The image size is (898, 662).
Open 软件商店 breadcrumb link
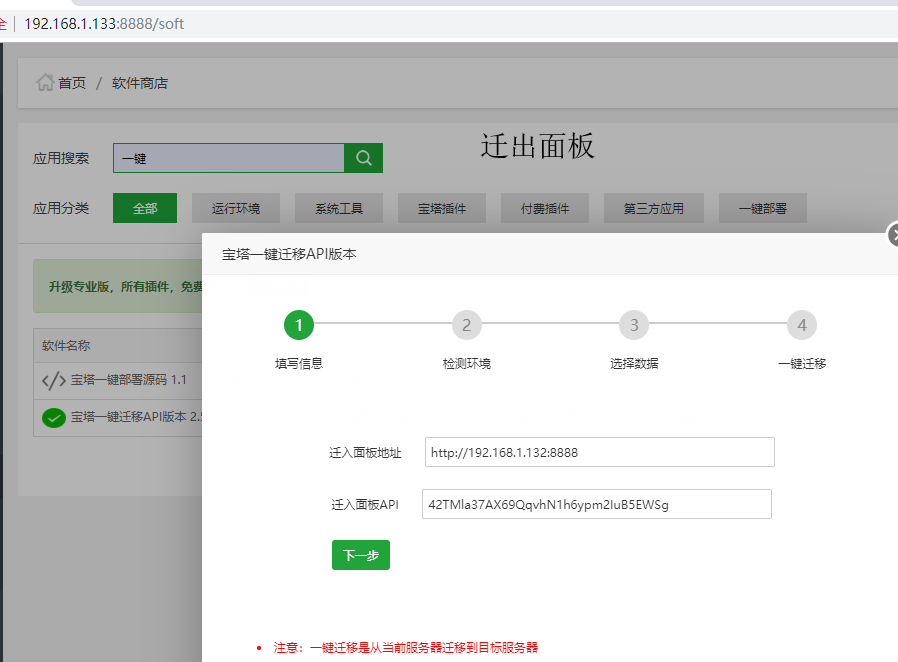coord(140,83)
